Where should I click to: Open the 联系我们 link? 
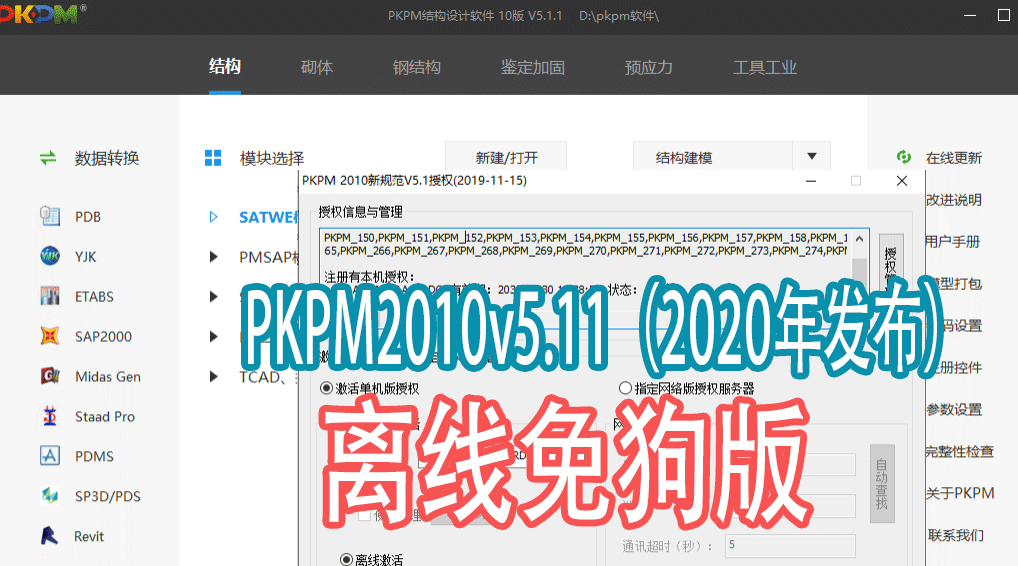955,535
